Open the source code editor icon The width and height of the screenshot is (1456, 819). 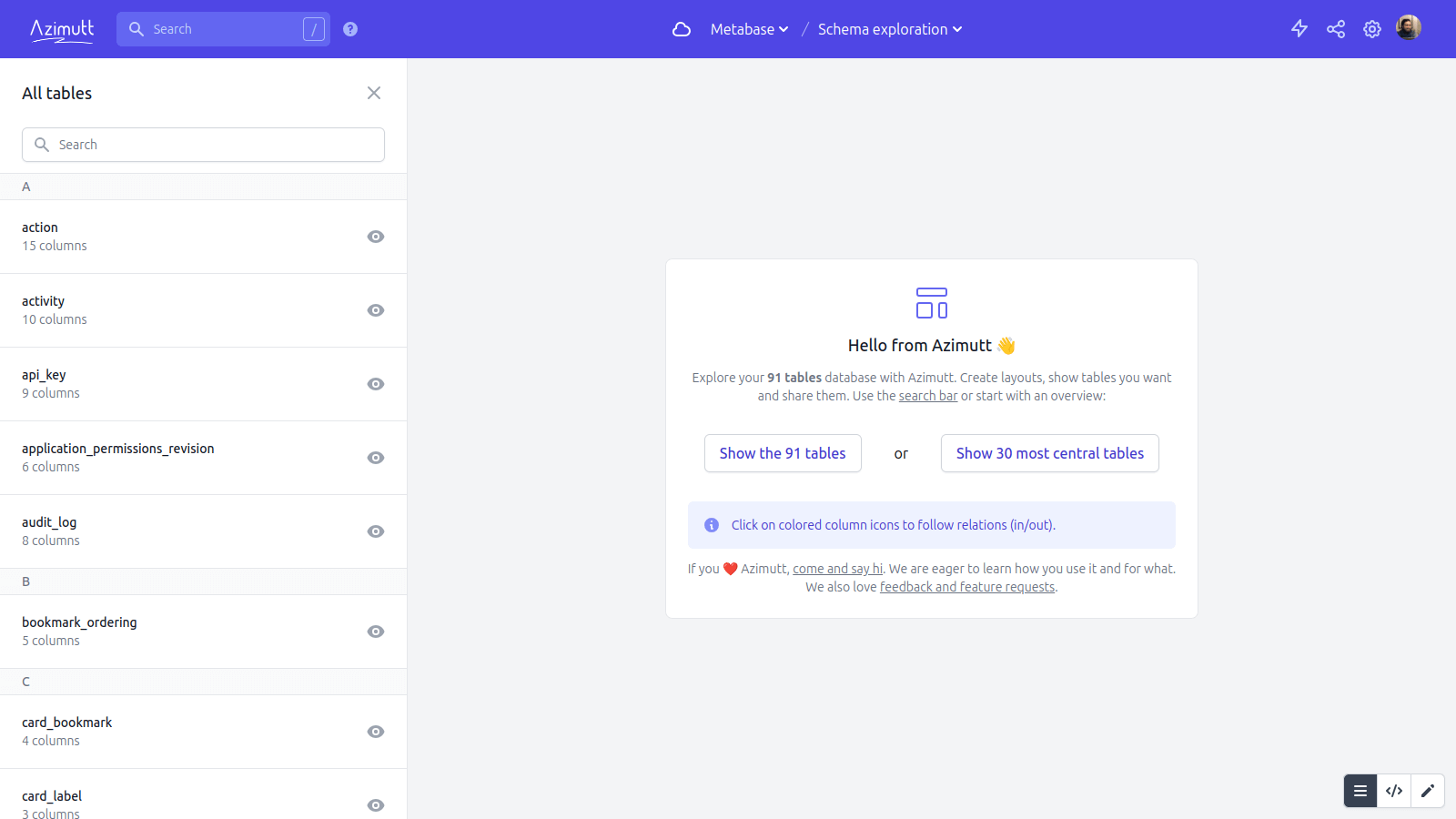click(x=1394, y=791)
